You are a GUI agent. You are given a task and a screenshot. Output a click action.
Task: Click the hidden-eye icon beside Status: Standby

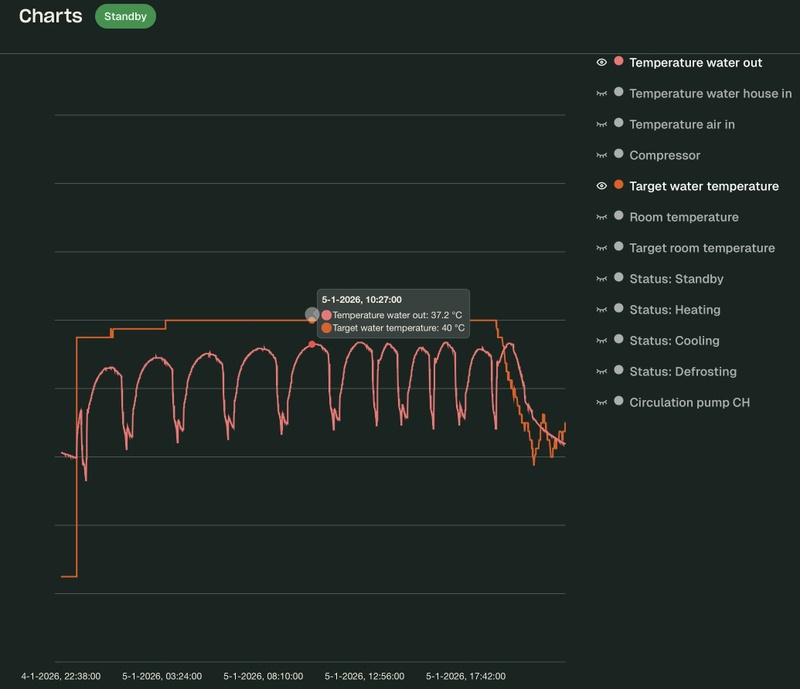pyautogui.click(x=602, y=279)
